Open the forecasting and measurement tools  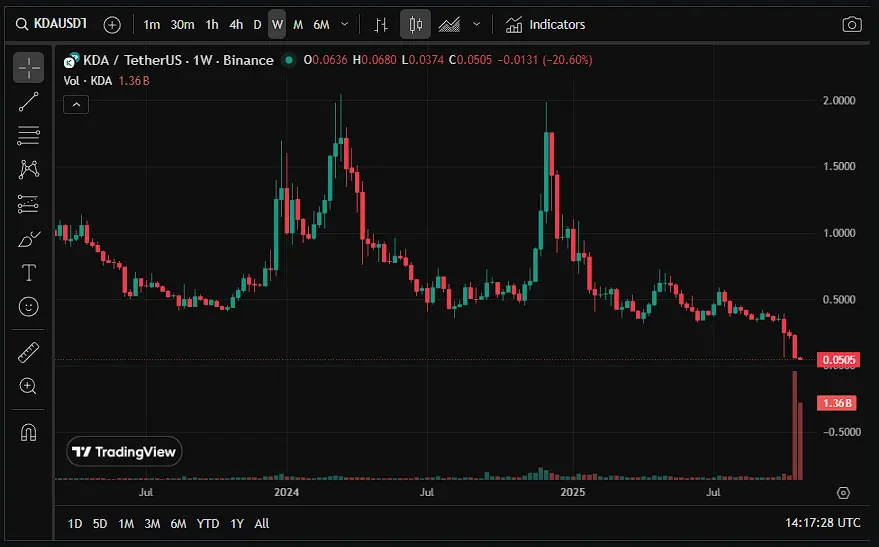pos(29,204)
